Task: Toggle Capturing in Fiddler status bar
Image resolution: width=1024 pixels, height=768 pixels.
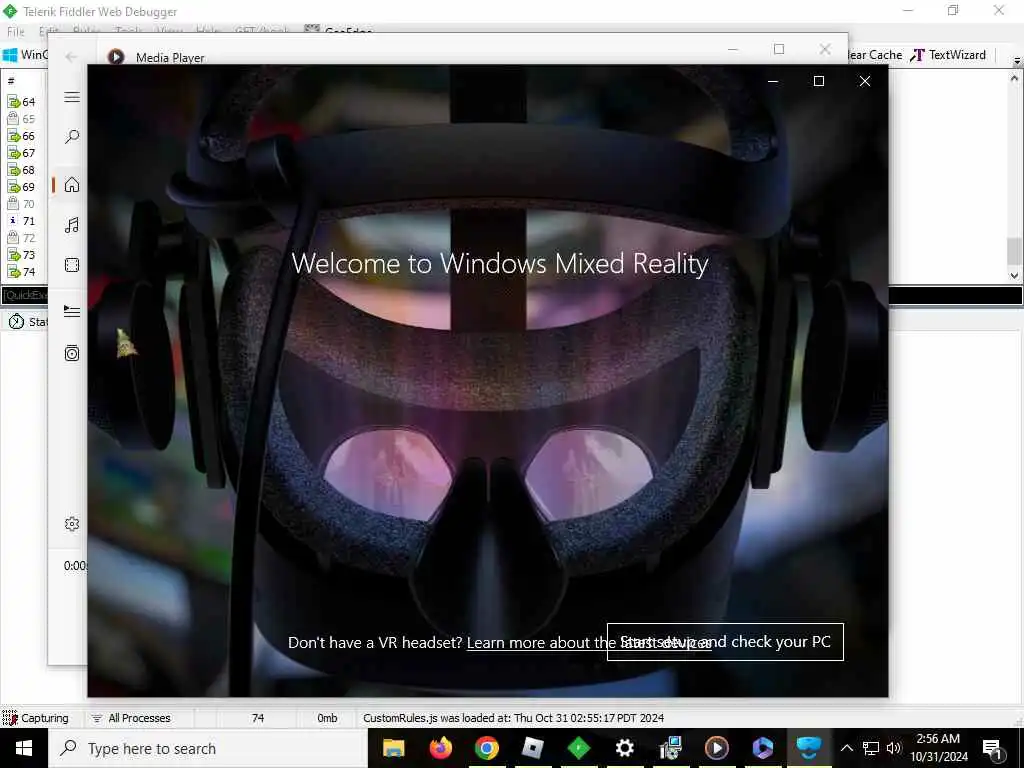Action: coord(36,718)
